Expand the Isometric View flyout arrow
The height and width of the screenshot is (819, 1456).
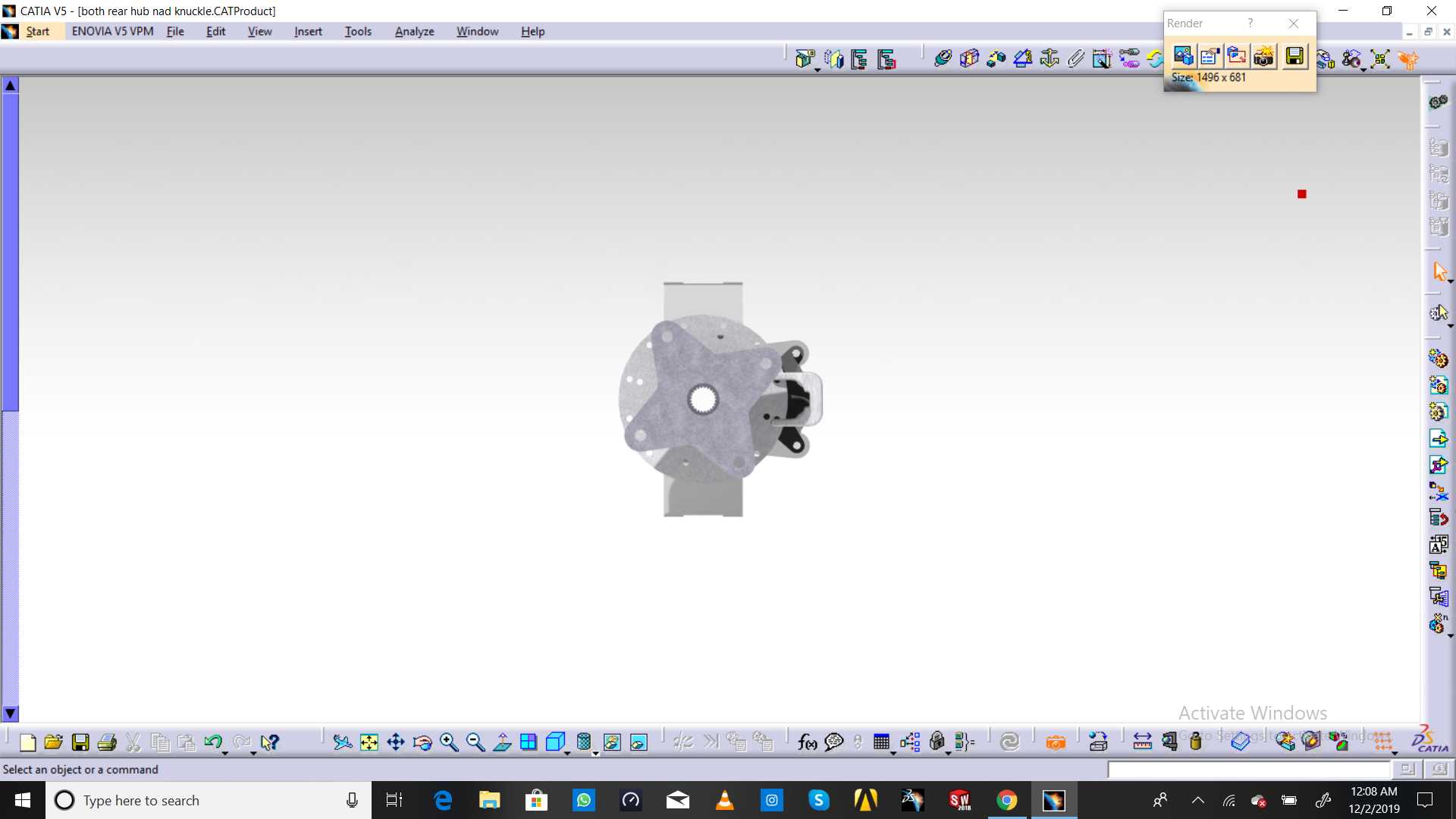coord(567,752)
